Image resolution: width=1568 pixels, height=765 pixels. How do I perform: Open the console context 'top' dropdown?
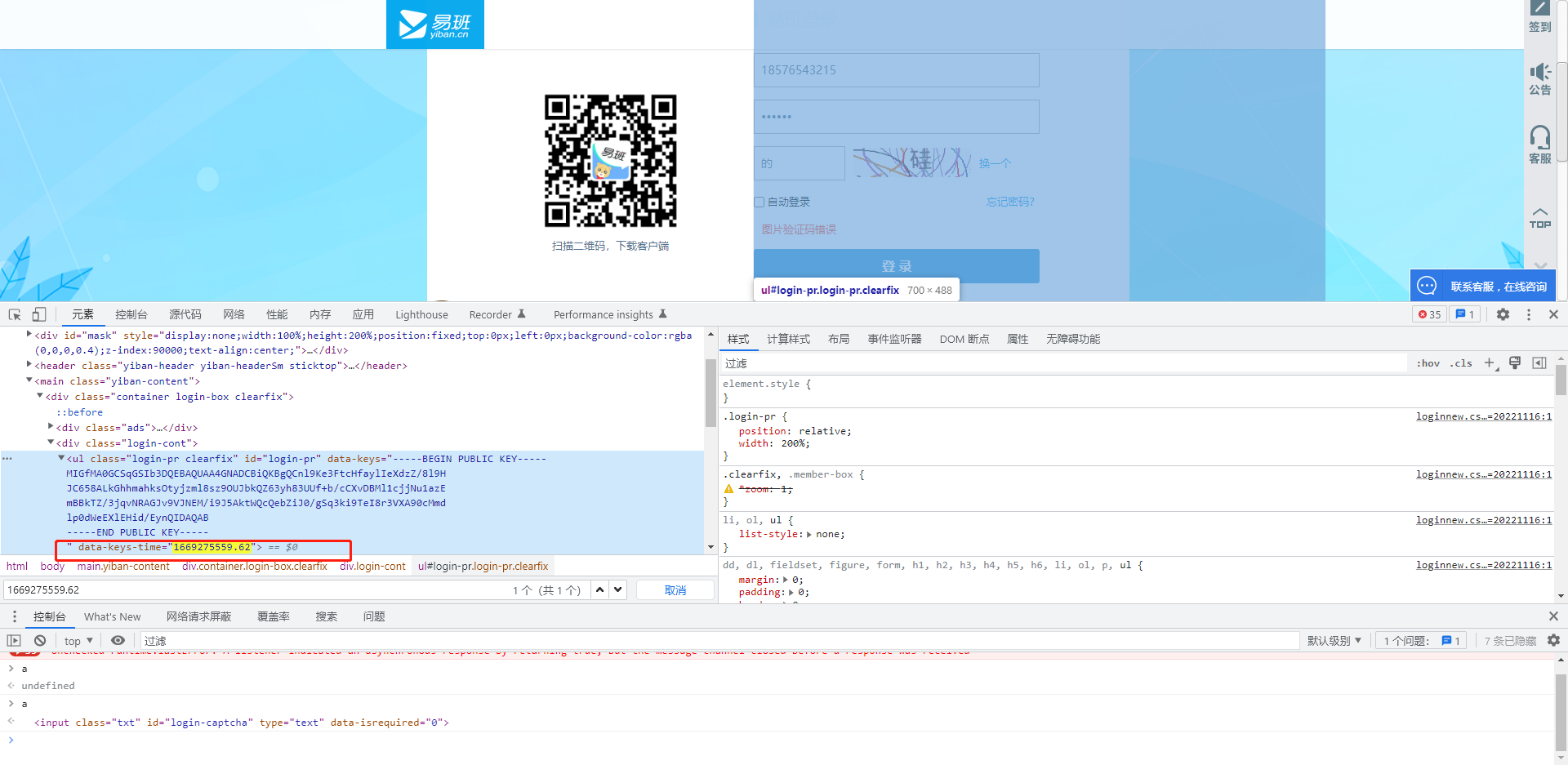[x=78, y=641]
